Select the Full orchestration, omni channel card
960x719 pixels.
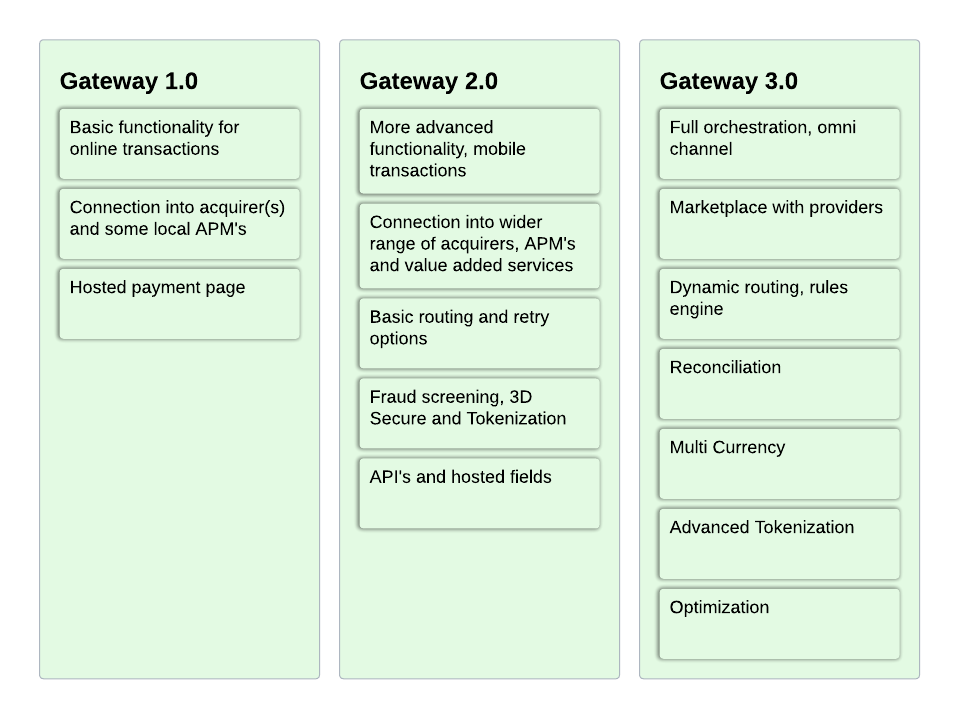779,144
